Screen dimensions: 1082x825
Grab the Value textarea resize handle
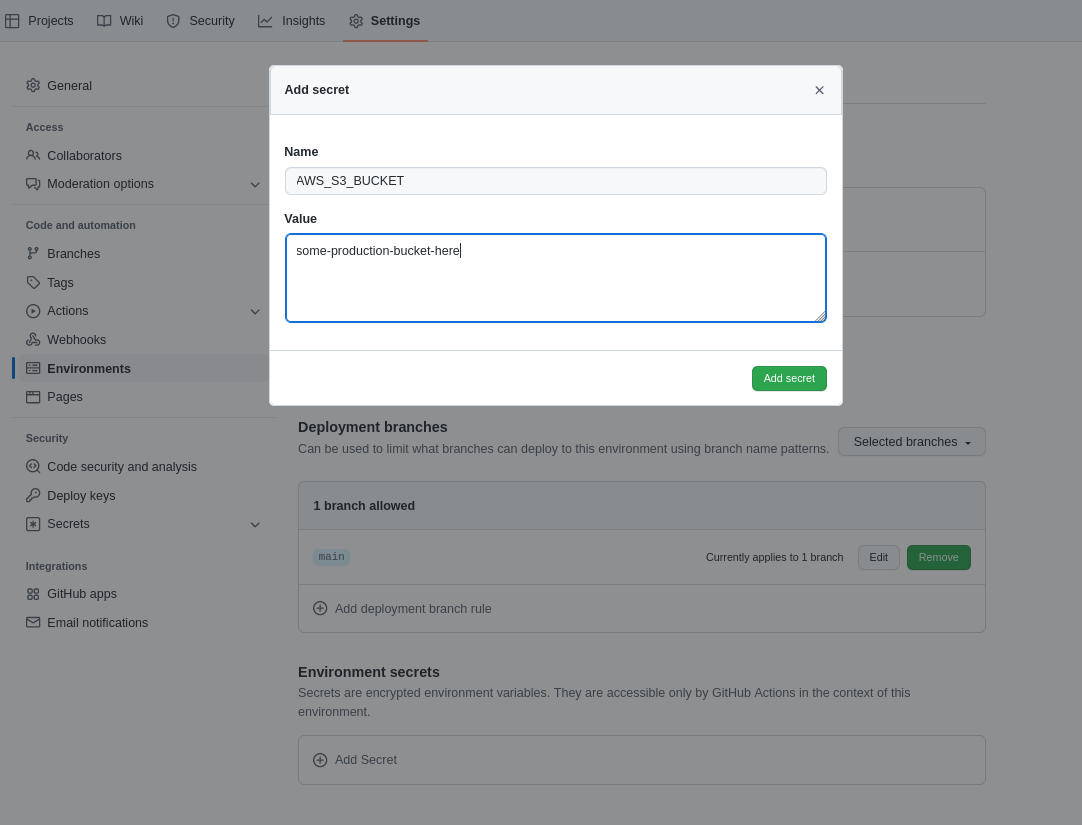pos(820,317)
